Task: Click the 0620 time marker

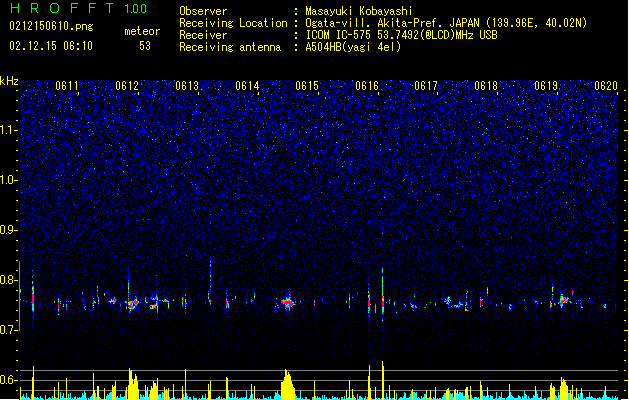Action: [x=606, y=86]
